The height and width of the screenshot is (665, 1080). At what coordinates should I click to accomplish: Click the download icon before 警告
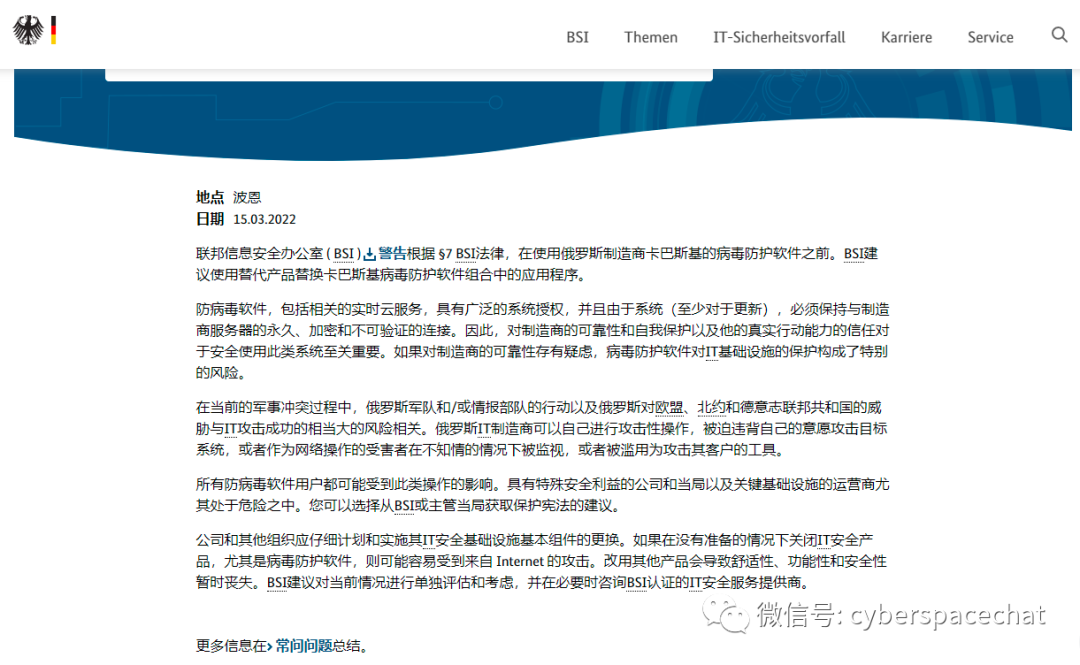[370, 254]
